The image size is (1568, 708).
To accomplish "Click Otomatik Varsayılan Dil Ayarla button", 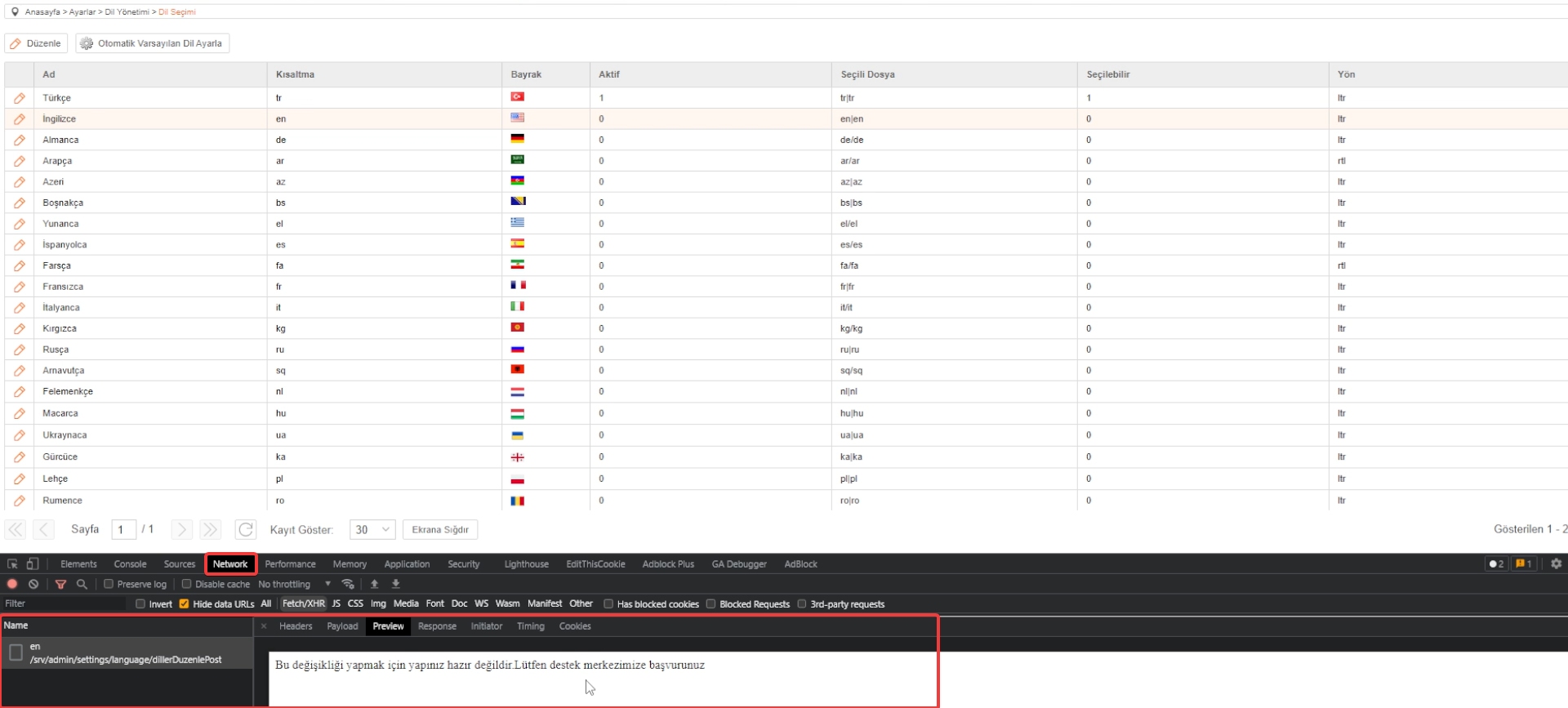I will [153, 43].
